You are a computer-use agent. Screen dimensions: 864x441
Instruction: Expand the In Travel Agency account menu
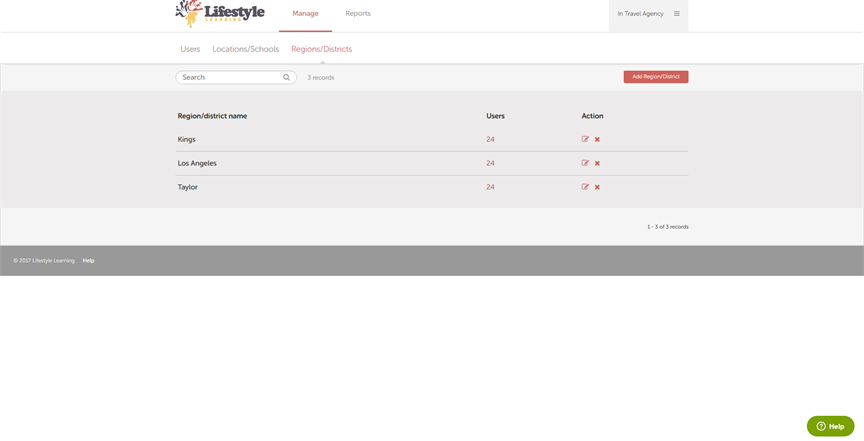[x=640, y=14]
